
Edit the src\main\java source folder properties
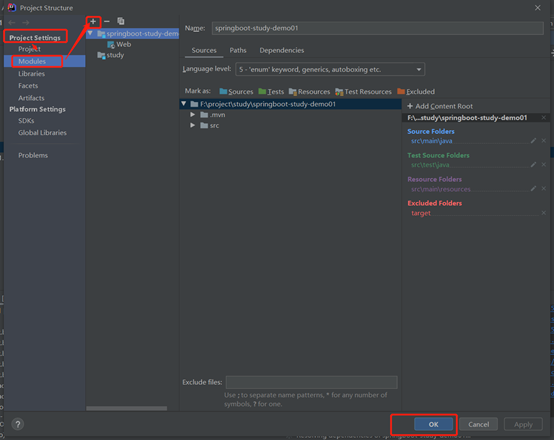click(x=534, y=141)
